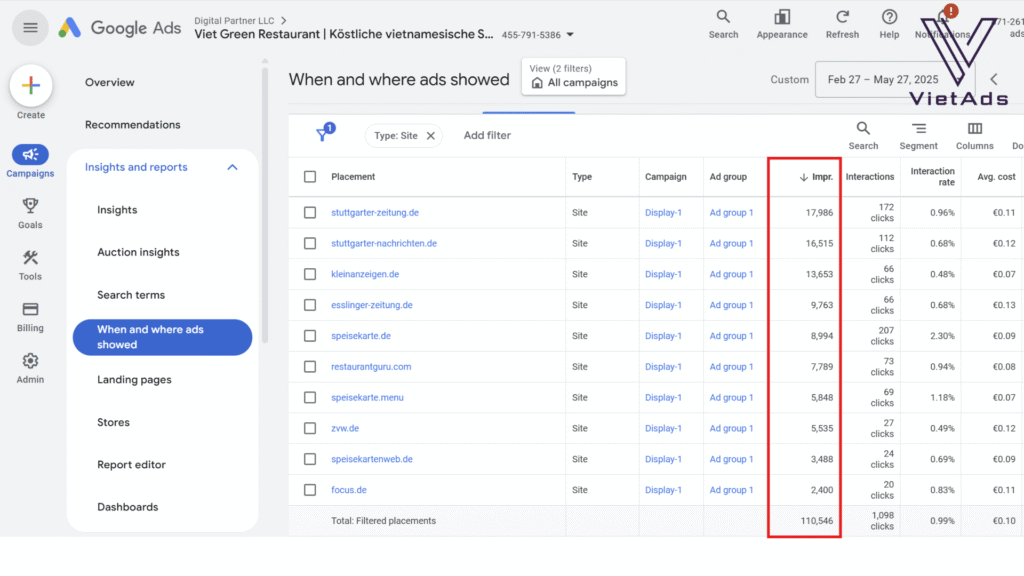Open the date range picker
Image resolution: width=1024 pixels, height=576 pixels.
(894, 80)
